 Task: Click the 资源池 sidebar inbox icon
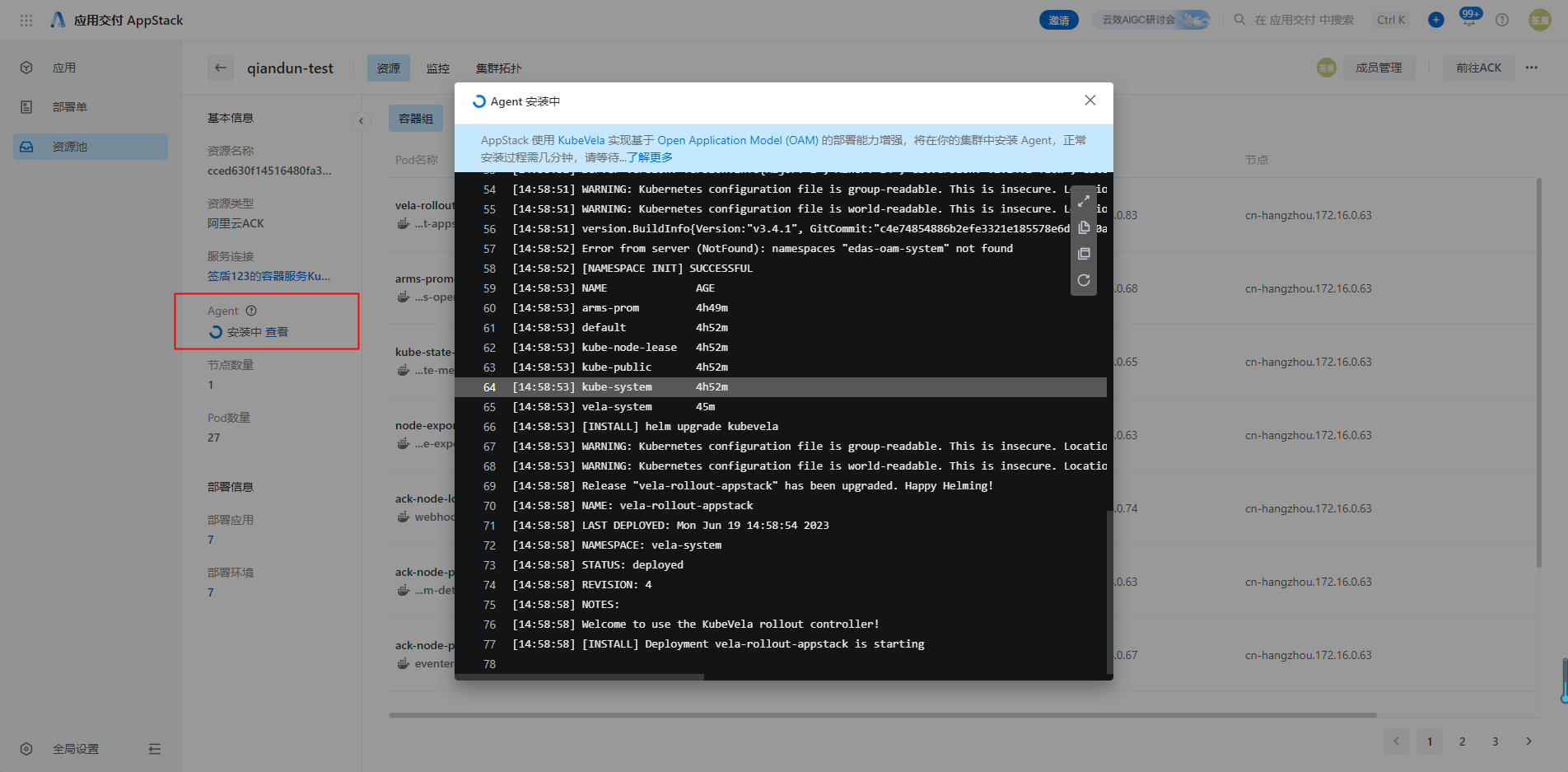pos(26,147)
